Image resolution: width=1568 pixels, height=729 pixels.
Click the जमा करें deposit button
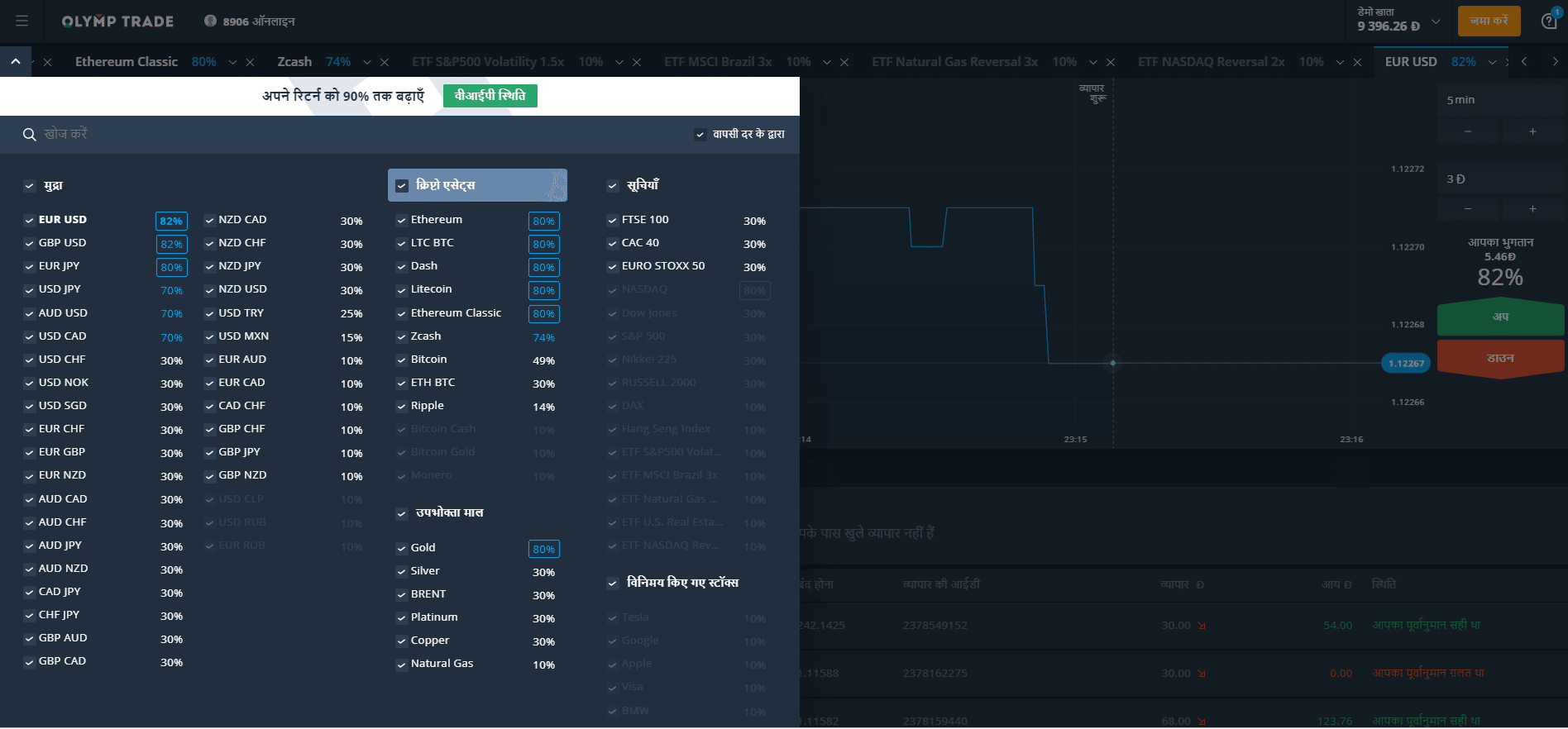tap(1489, 21)
